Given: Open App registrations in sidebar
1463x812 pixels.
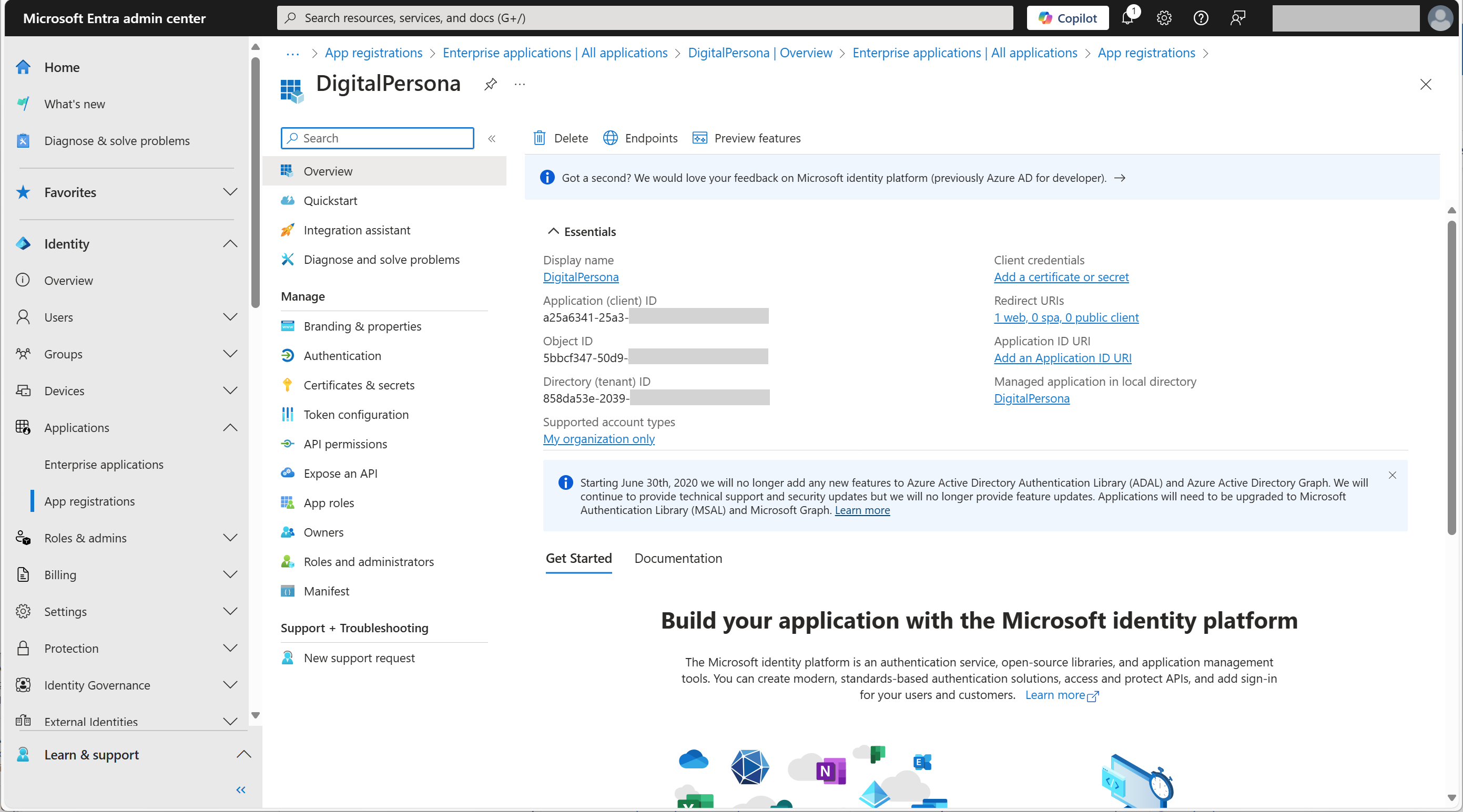Looking at the screenshot, I should click(90, 501).
